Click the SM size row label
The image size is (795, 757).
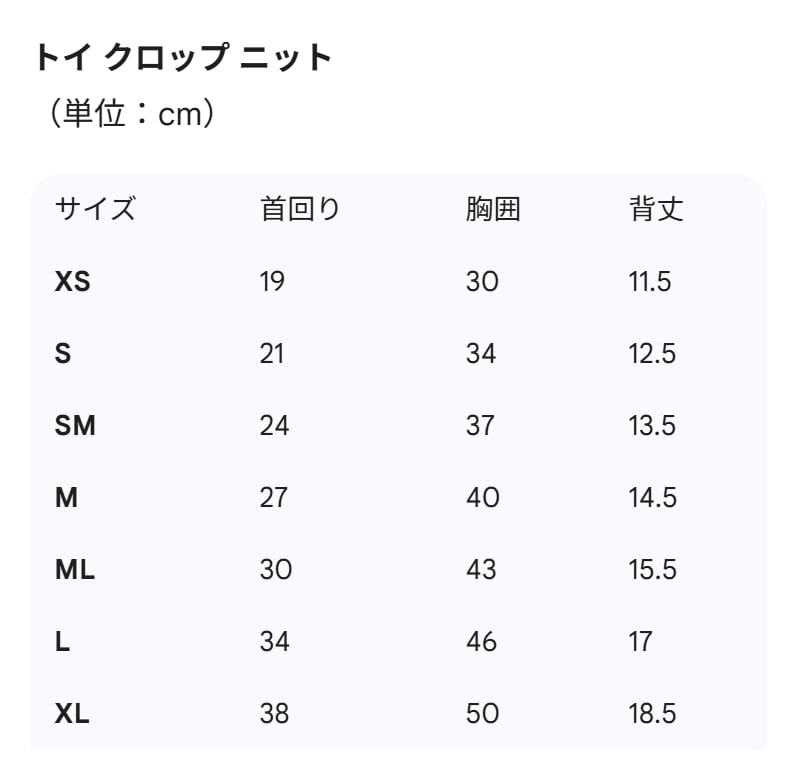coord(75,426)
